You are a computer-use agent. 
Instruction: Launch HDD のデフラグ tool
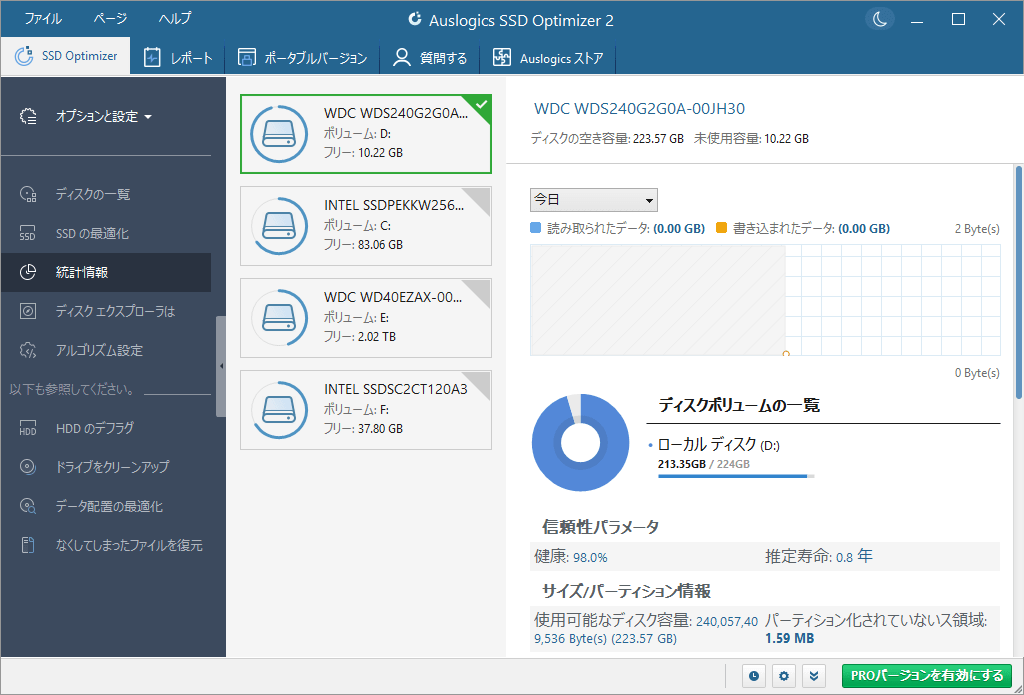click(94, 428)
